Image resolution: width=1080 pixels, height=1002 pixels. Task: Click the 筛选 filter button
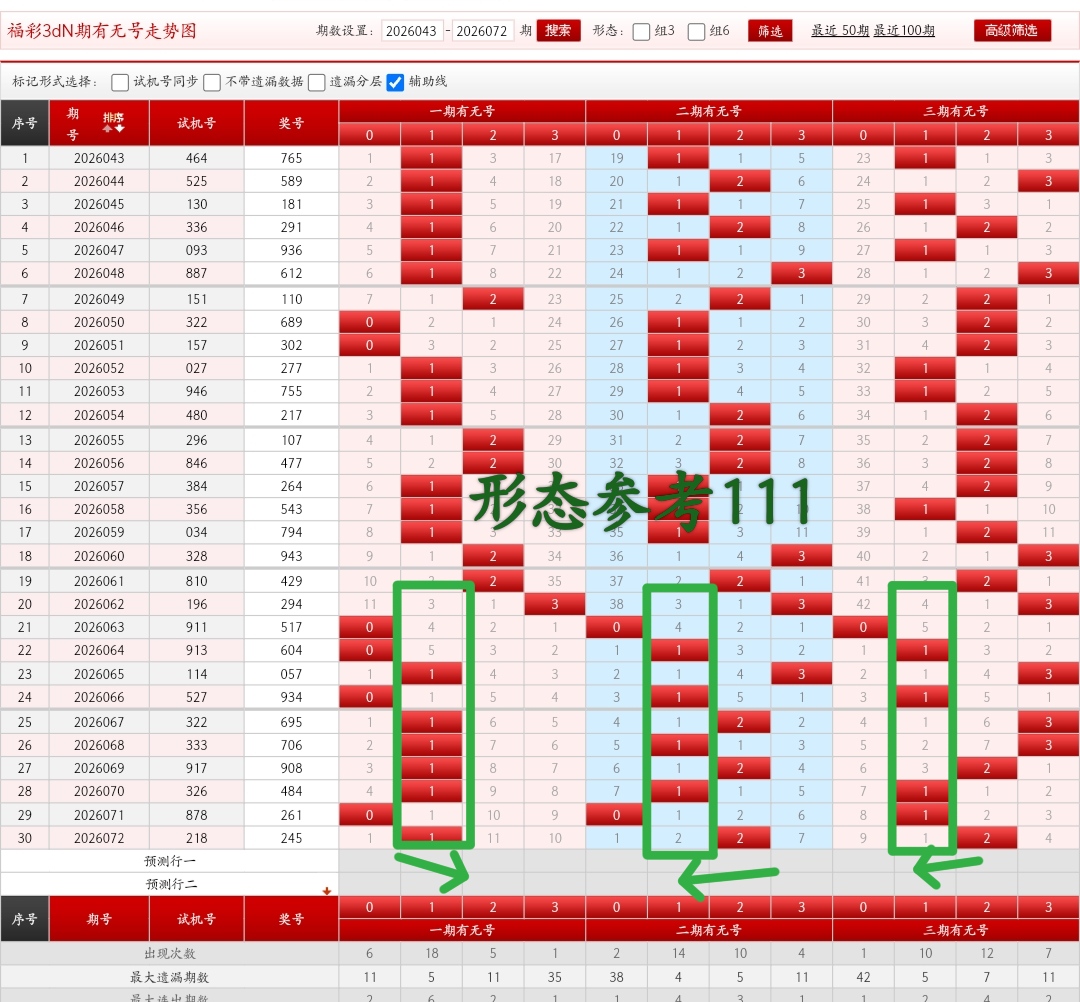click(x=769, y=31)
